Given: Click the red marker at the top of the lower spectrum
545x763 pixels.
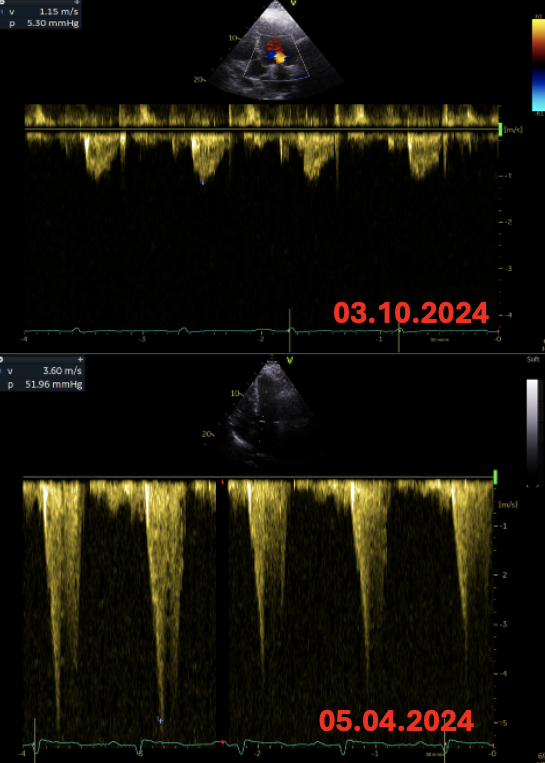Looking at the screenshot, I should (x=223, y=482).
